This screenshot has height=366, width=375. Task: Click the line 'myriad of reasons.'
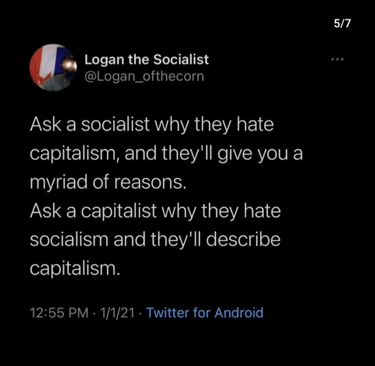(107, 182)
